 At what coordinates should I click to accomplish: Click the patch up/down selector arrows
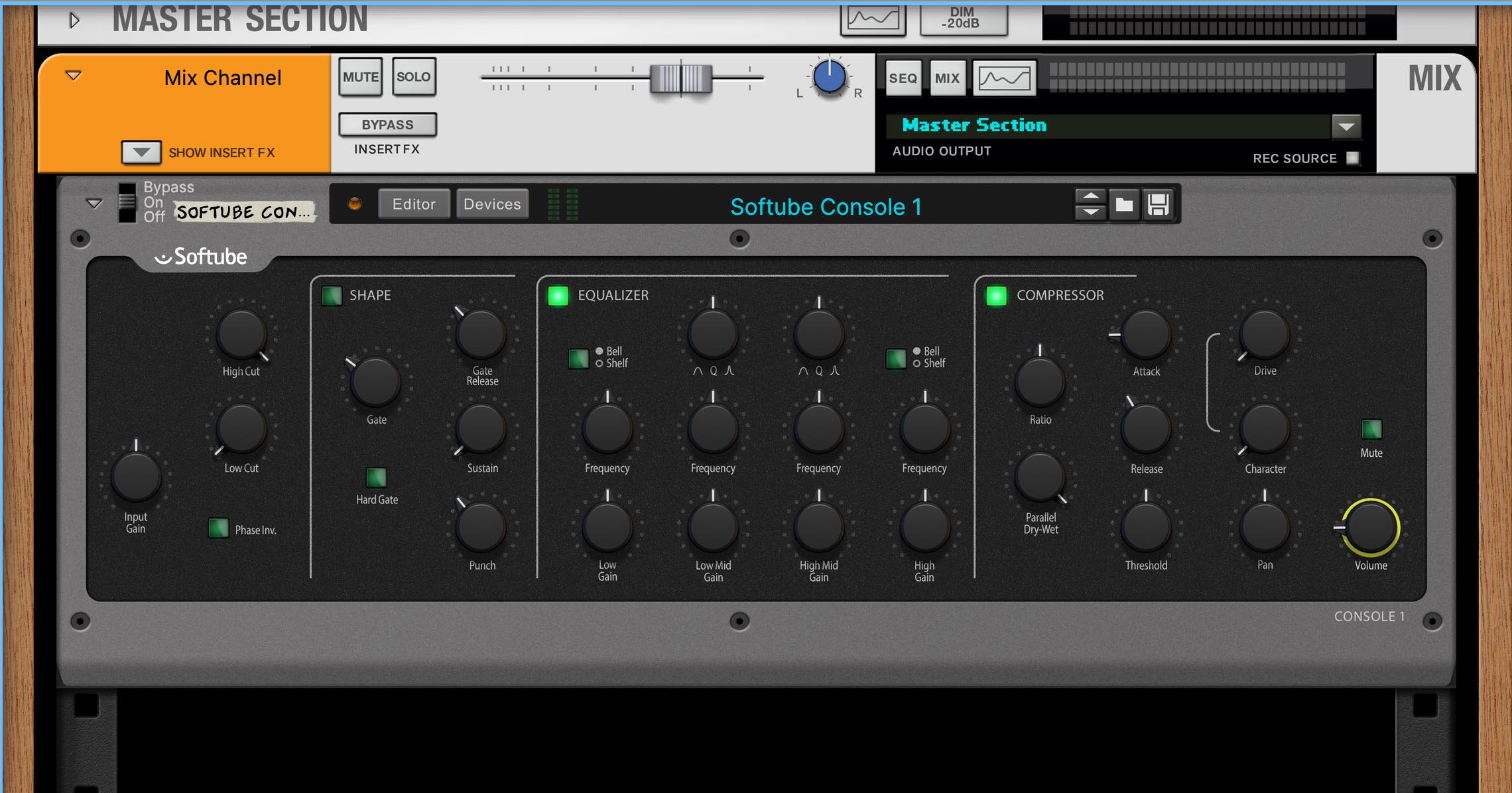point(1090,204)
